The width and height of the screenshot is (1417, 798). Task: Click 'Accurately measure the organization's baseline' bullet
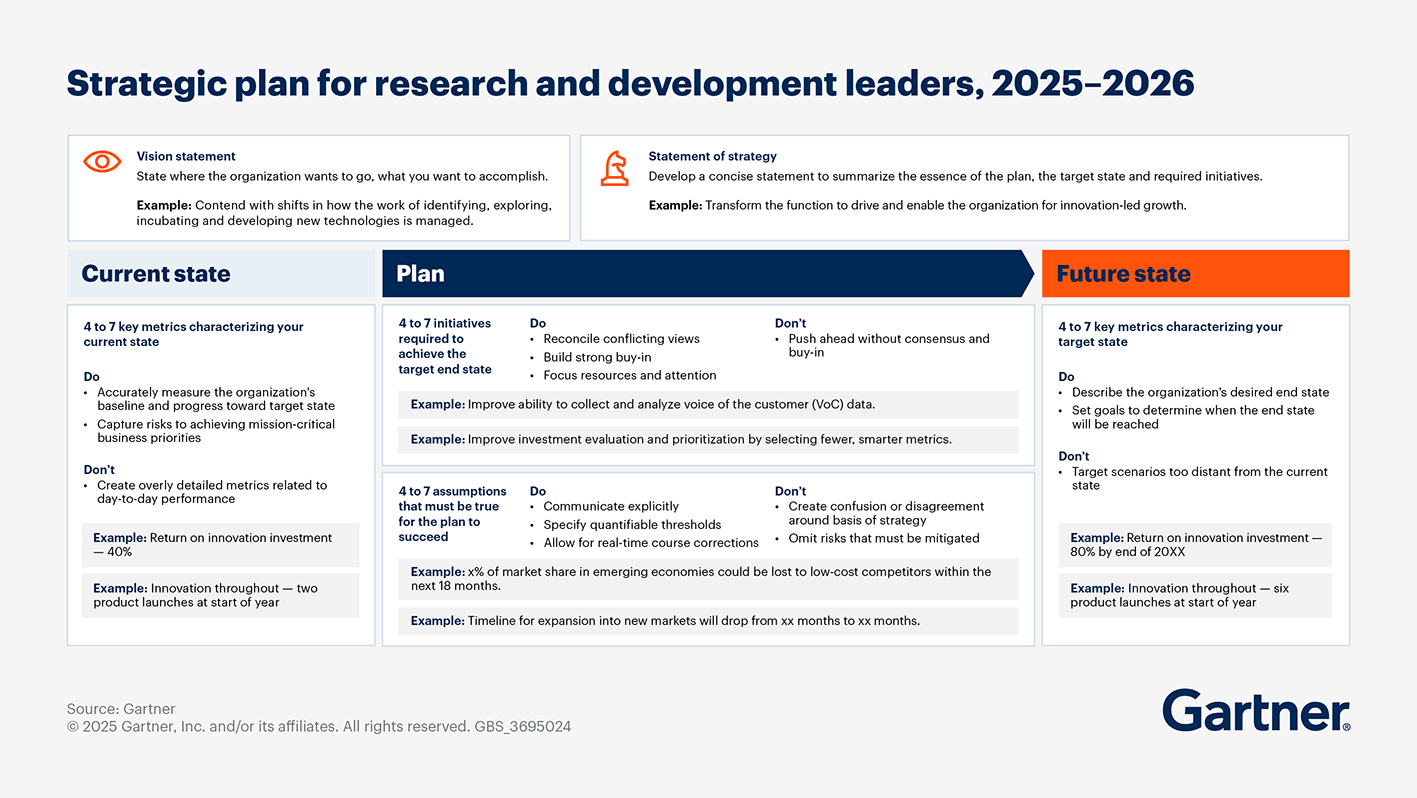215,399
